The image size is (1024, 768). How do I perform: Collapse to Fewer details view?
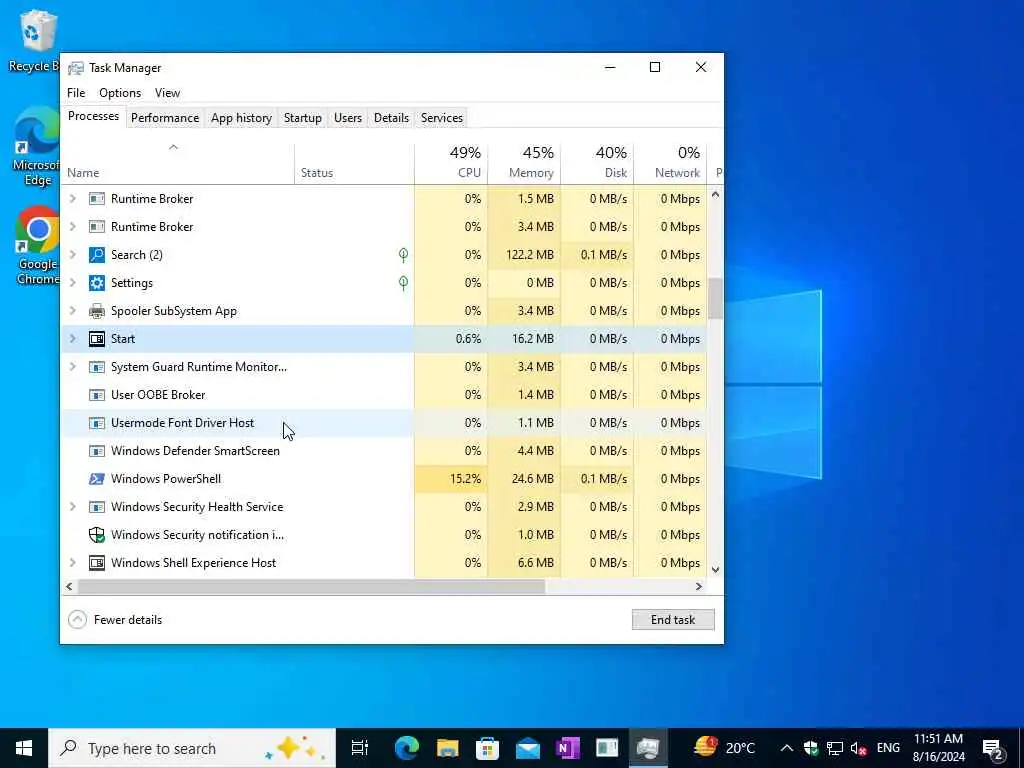pyautogui.click(x=116, y=620)
